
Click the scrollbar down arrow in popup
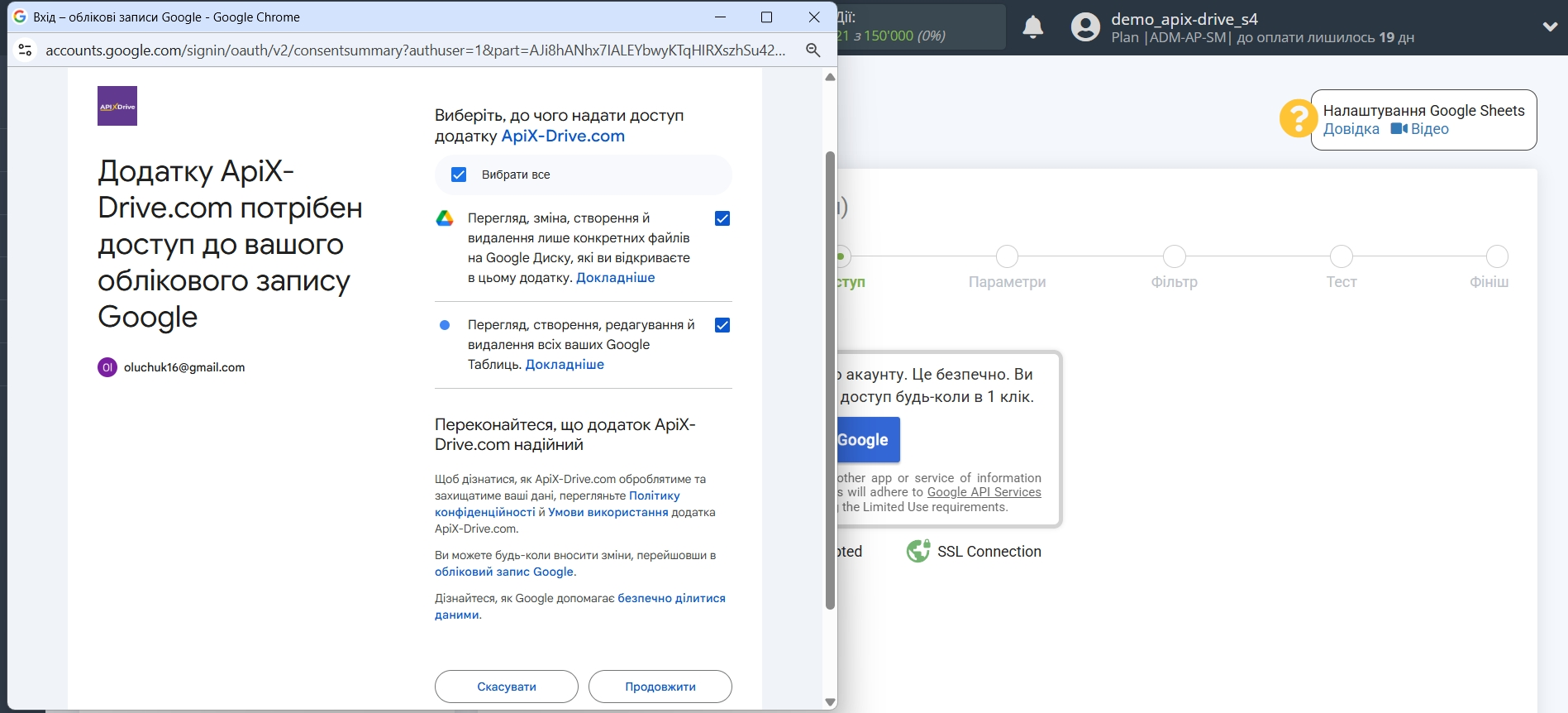tap(830, 702)
